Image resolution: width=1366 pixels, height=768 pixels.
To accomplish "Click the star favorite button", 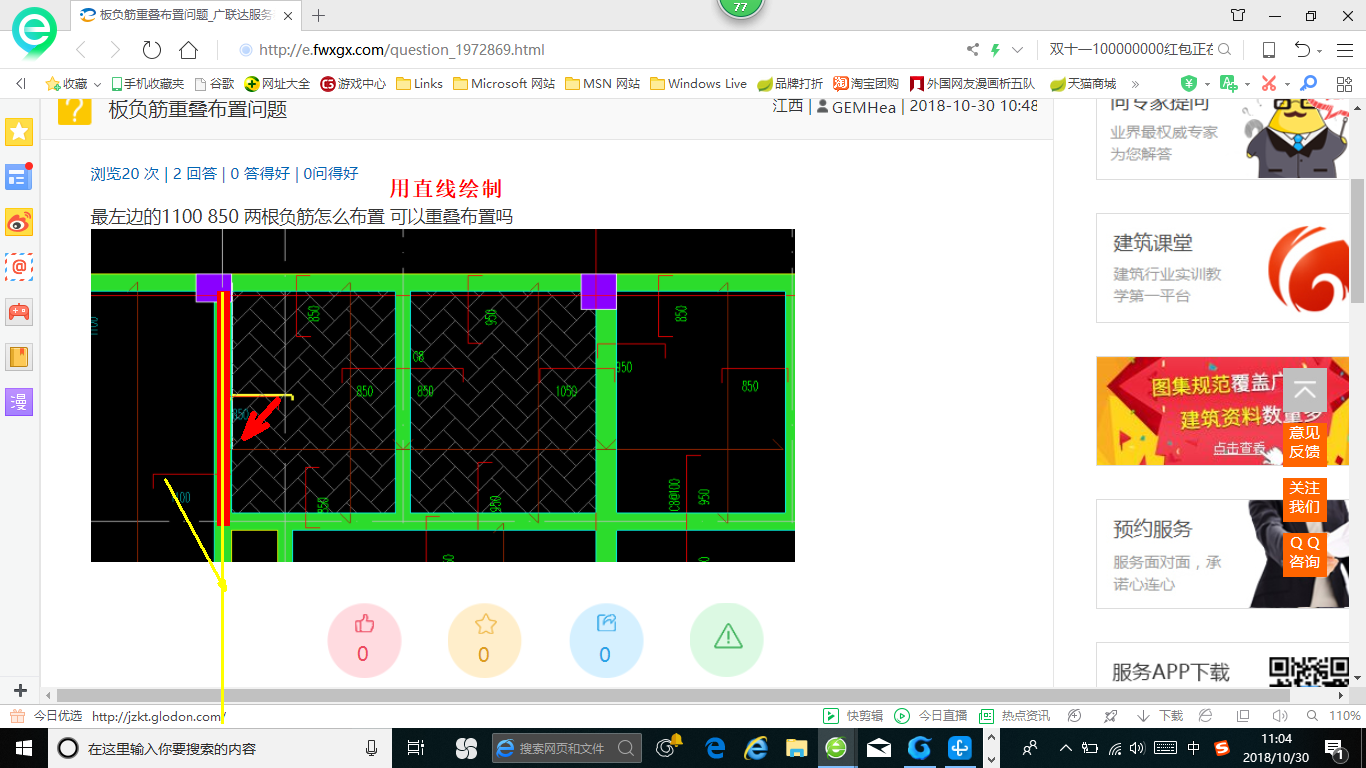I will click(x=485, y=640).
